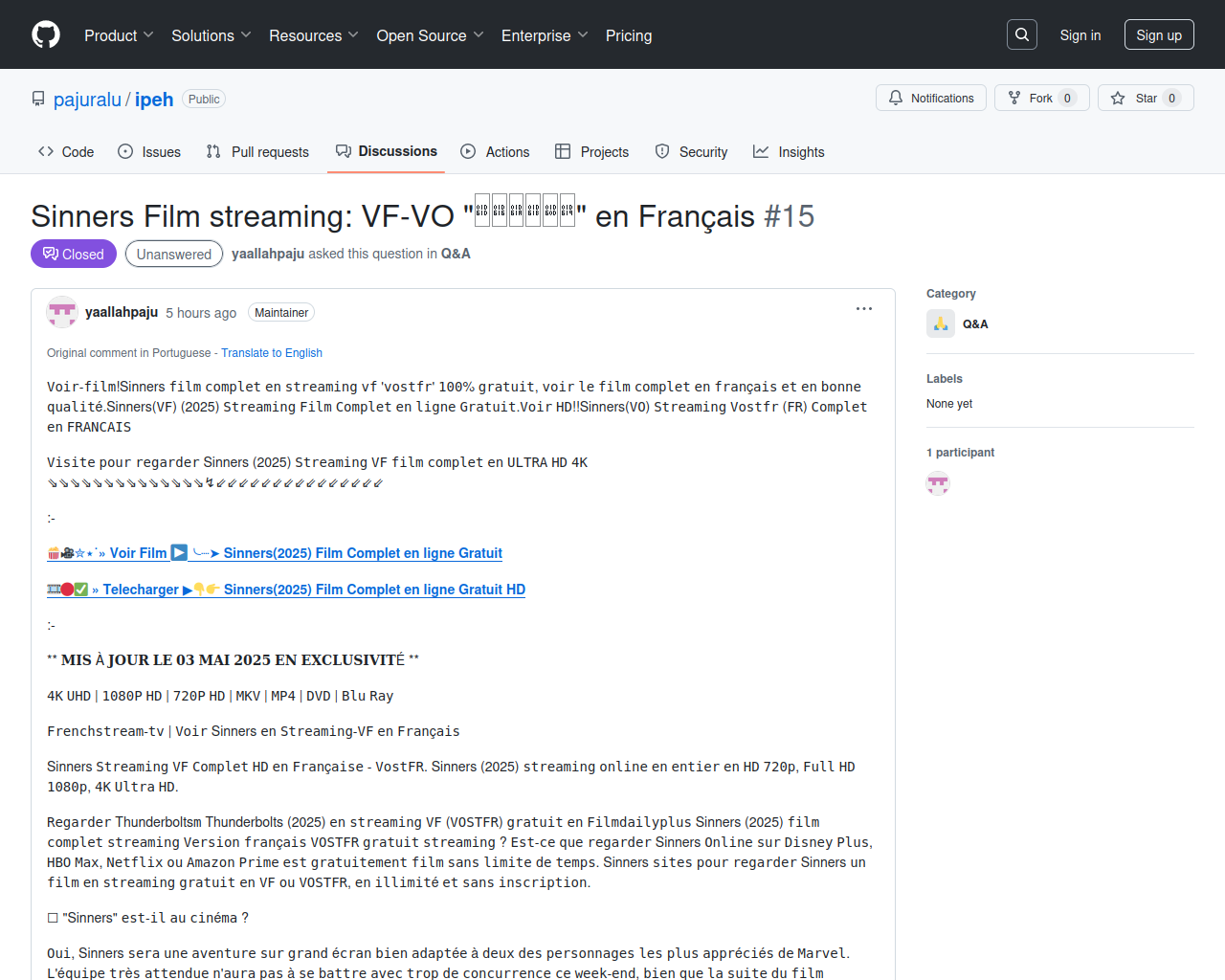This screenshot has width=1225, height=980.
Task: Click the Unanswered label
Action: coord(174,254)
